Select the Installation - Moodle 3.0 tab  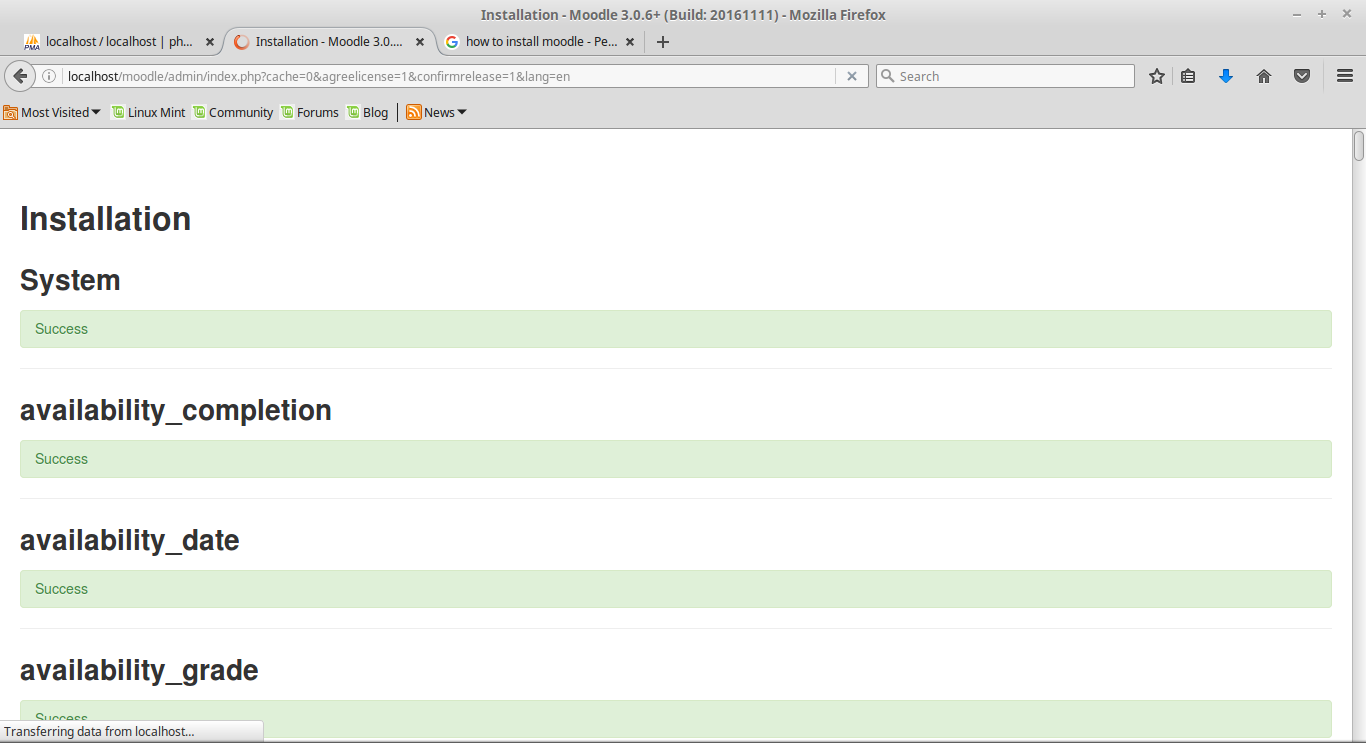pyautogui.click(x=329, y=42)
